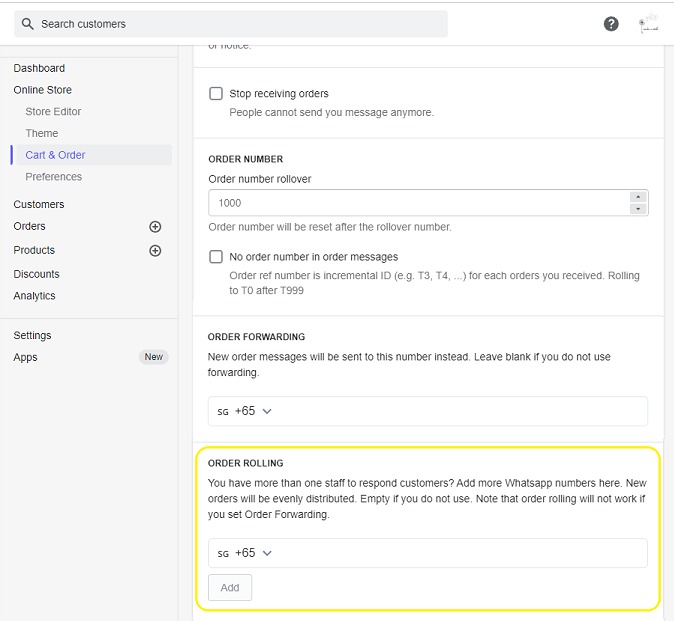This screenshot has width=674, height=621.
Task: Open the store account avatar
Action: [650, 24]
